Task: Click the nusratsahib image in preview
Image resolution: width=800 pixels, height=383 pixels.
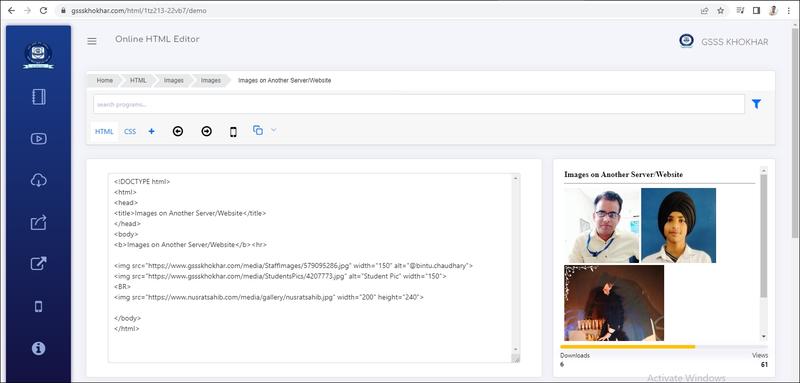Action: 614,303
